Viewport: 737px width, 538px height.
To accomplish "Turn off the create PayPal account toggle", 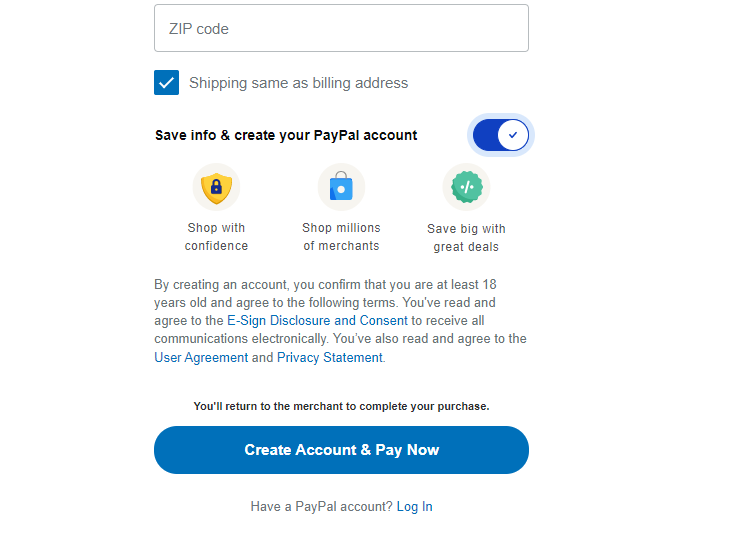I will point(501,135).
